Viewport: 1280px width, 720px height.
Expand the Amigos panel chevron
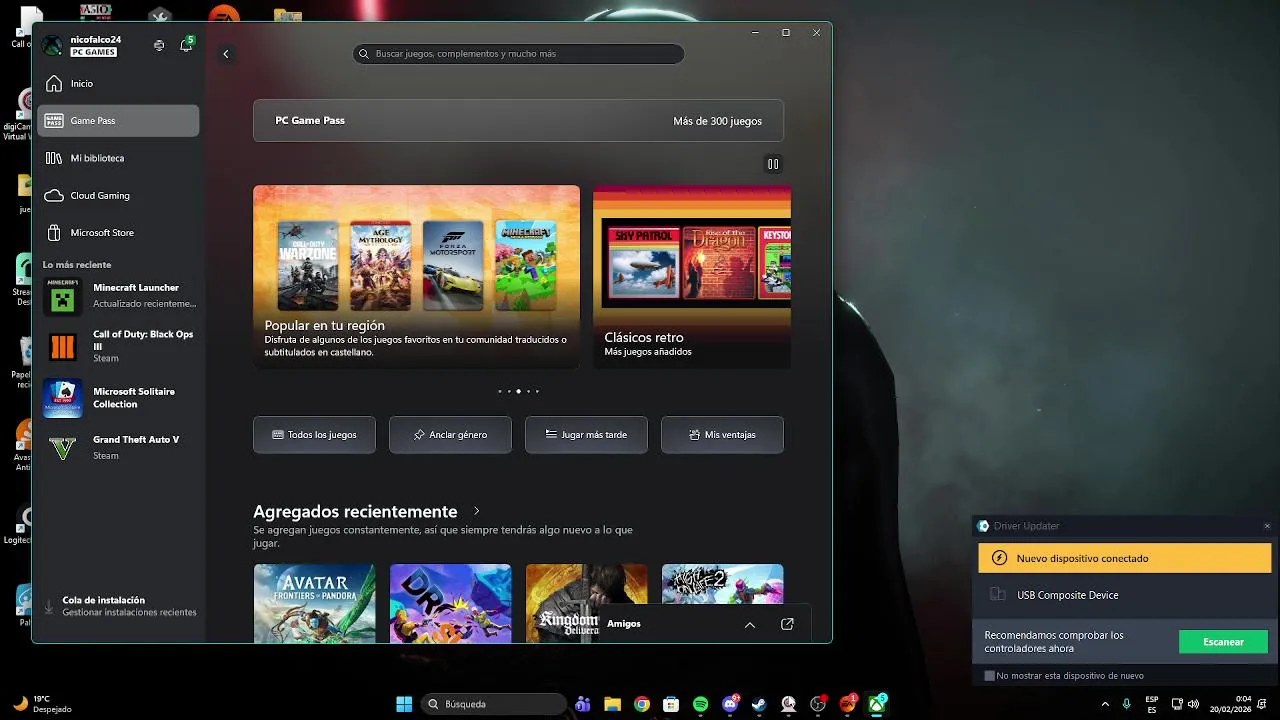750,624
